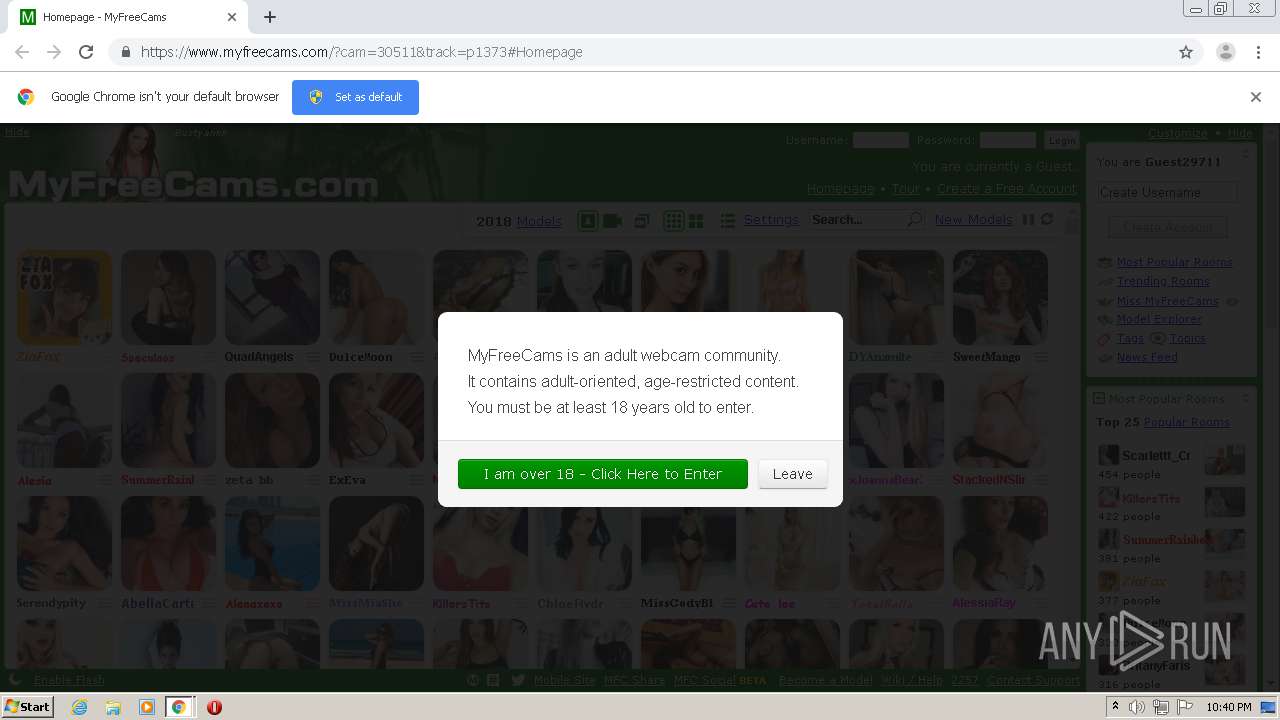Image resolution: width=1280 pixels, height=720 pixels.
Task: Click Set as default browser button
Action: click(x=355, y=97)
